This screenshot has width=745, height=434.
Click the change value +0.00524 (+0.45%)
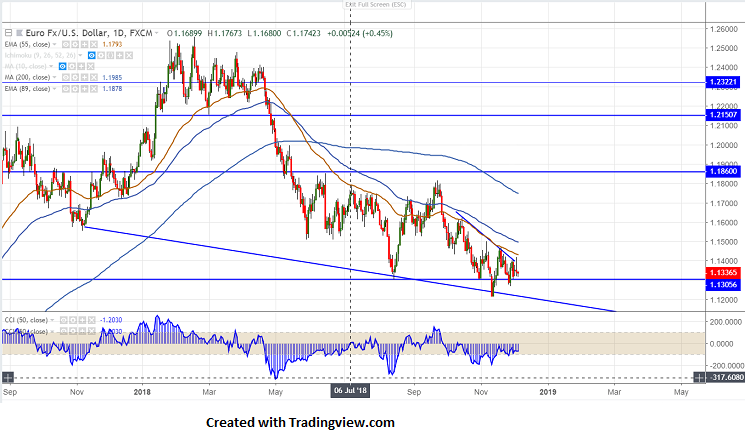[x=360, y=33]
